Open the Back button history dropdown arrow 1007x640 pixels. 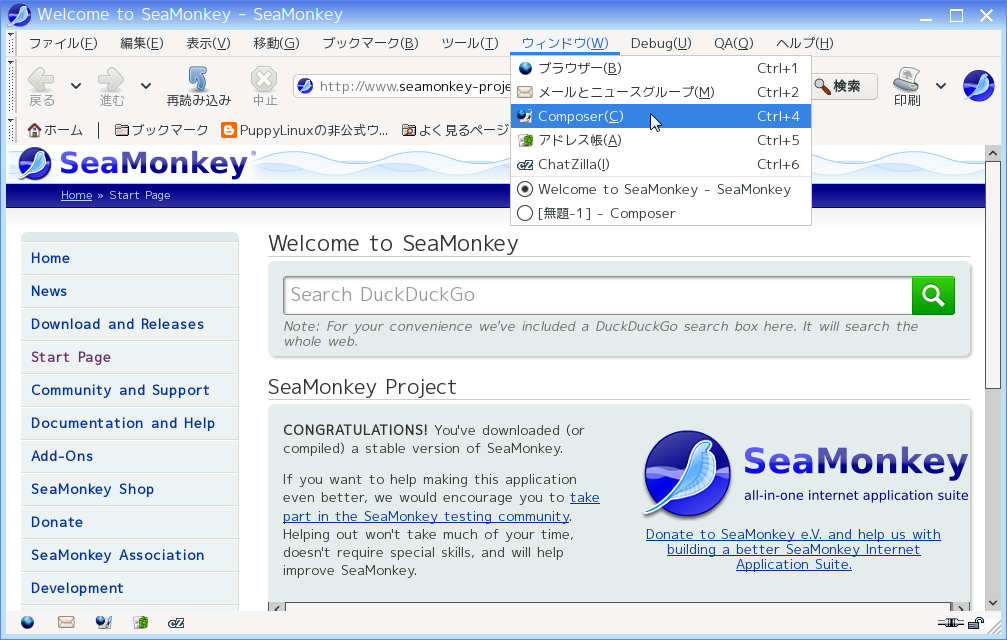point(76,85)
